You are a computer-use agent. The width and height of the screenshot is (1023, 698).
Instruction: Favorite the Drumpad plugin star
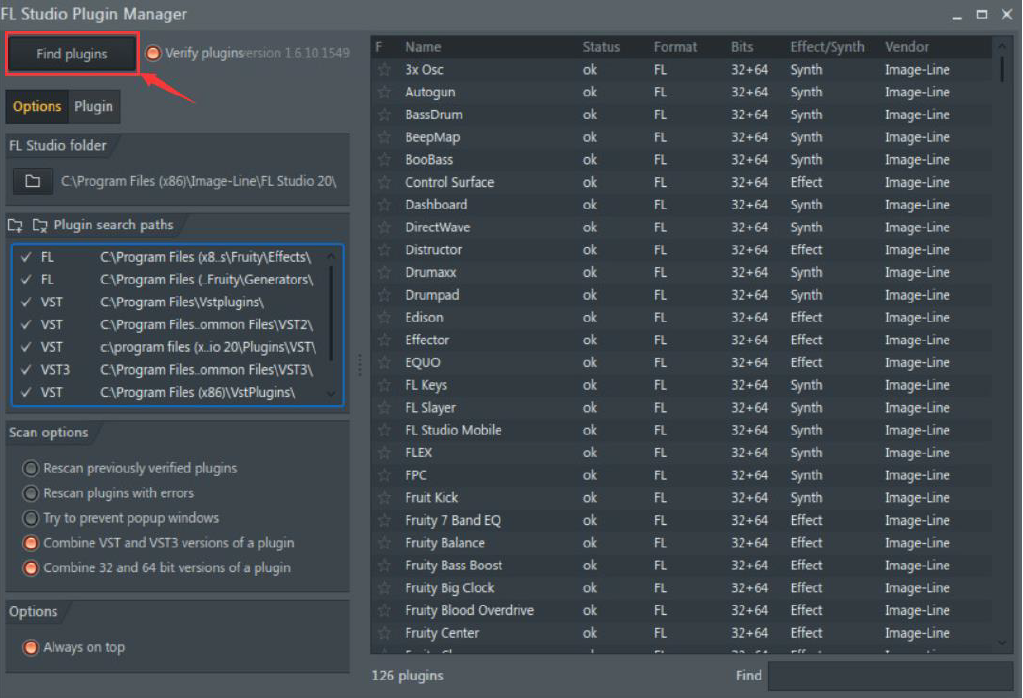[x=384, y=295]
